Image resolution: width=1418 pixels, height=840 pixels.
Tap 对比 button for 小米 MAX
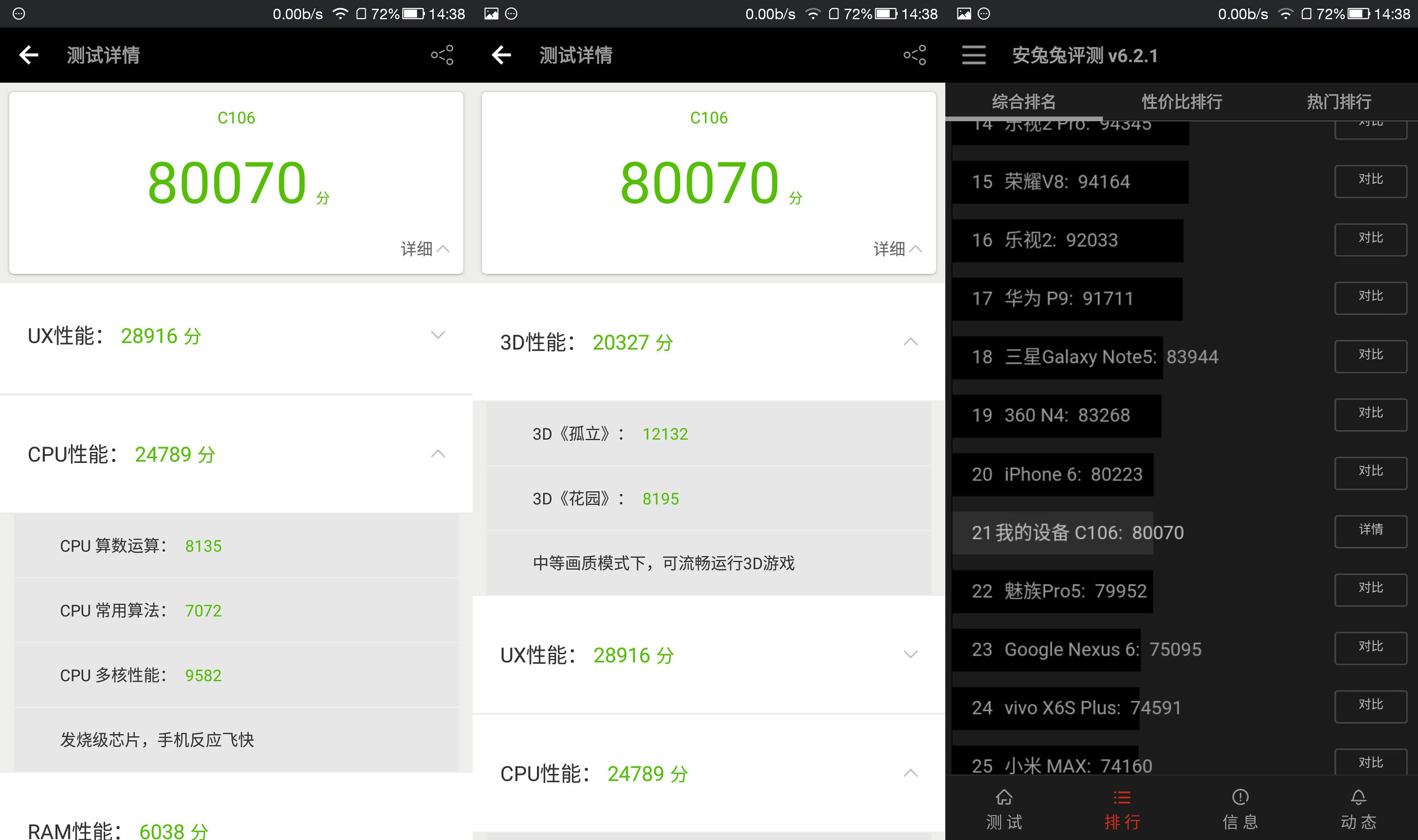pyautogui.click(x=1371, y=762)
